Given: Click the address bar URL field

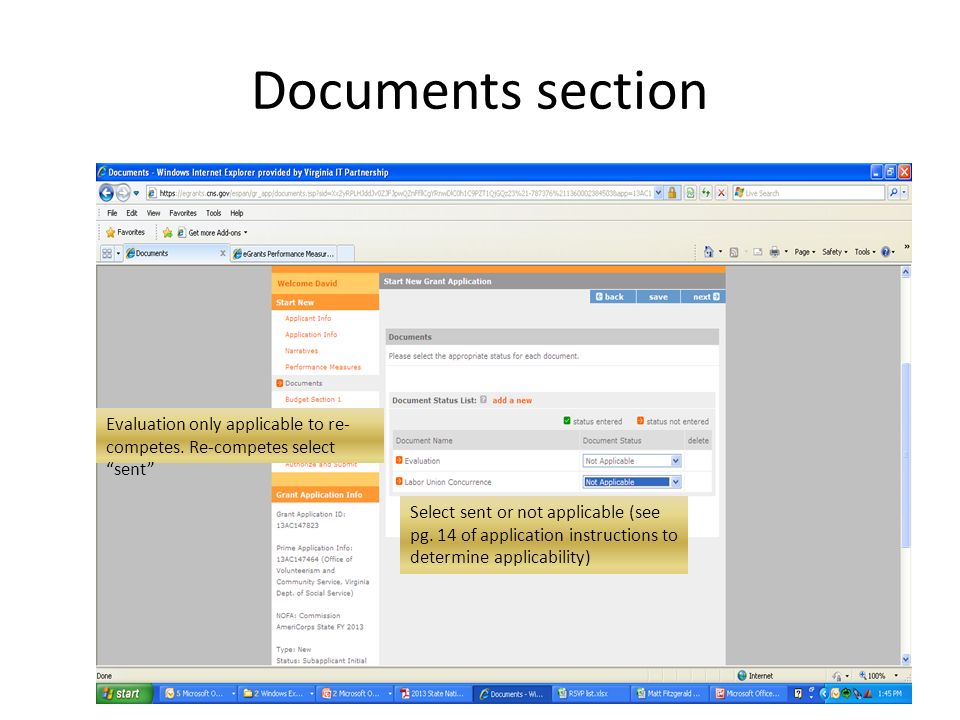Looking at the screenshot, I should point(399,193).
